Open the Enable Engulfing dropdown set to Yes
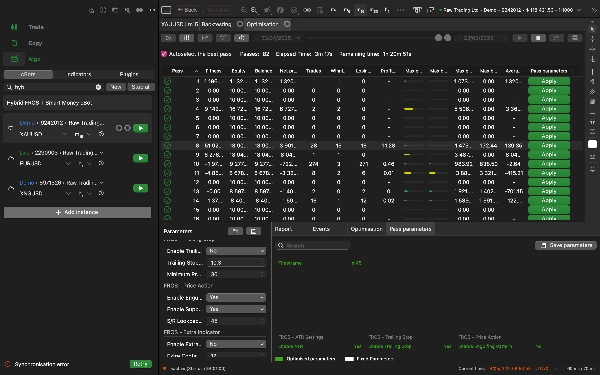The width and height of the screenshot is (600, 375). coord(236,297)
